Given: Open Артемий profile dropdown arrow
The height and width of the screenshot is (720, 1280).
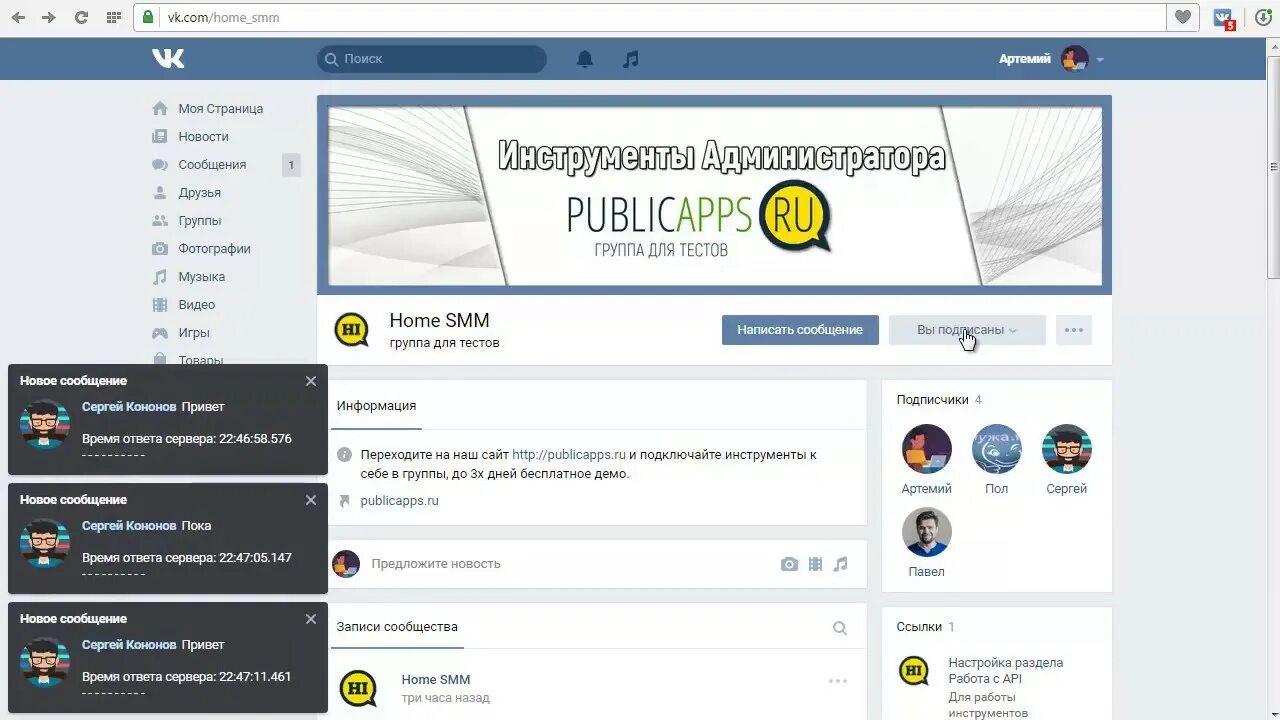Looking at the screenshot, I should [x=1100, y=60].
